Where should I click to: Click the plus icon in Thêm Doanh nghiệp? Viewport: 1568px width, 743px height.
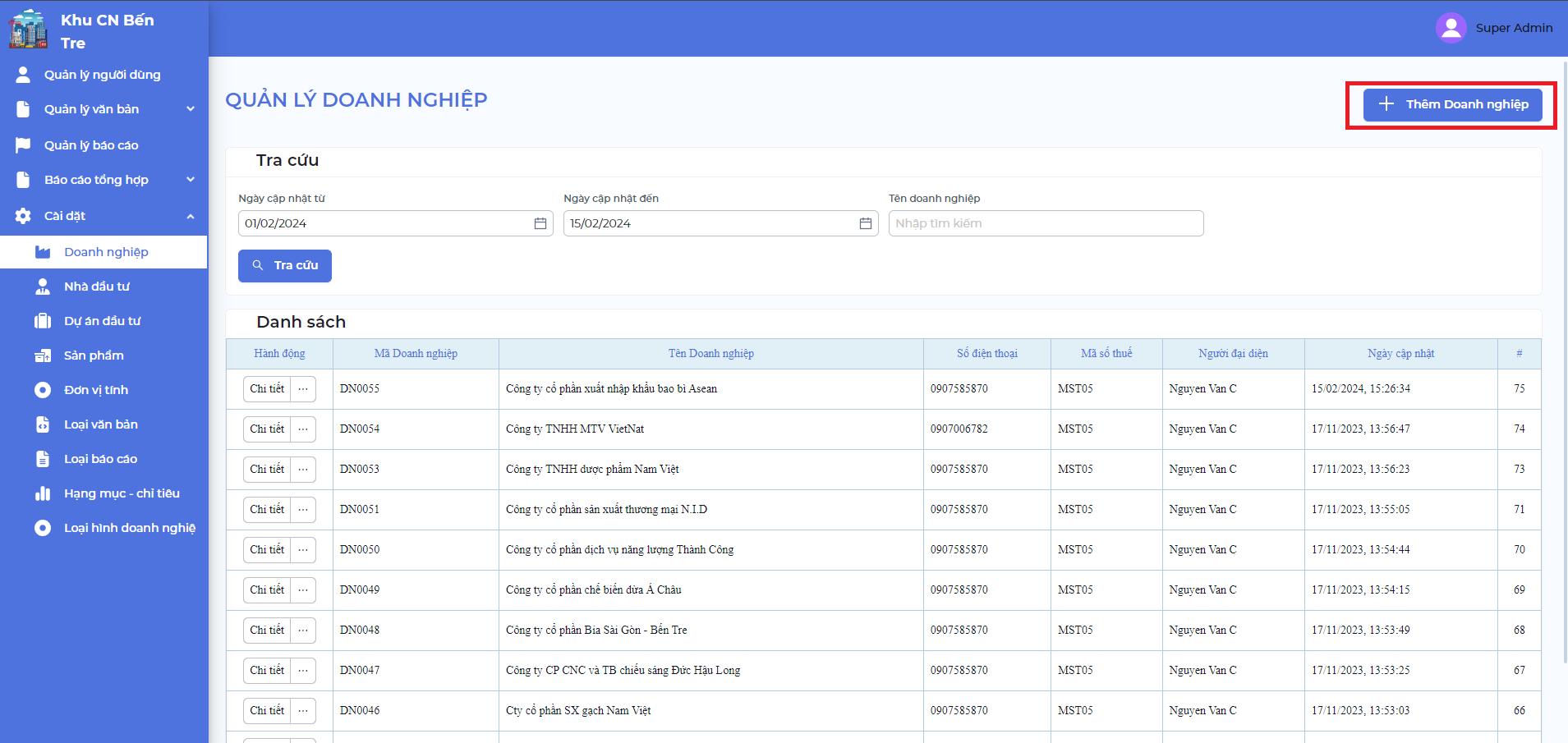tap(1386, 104)
